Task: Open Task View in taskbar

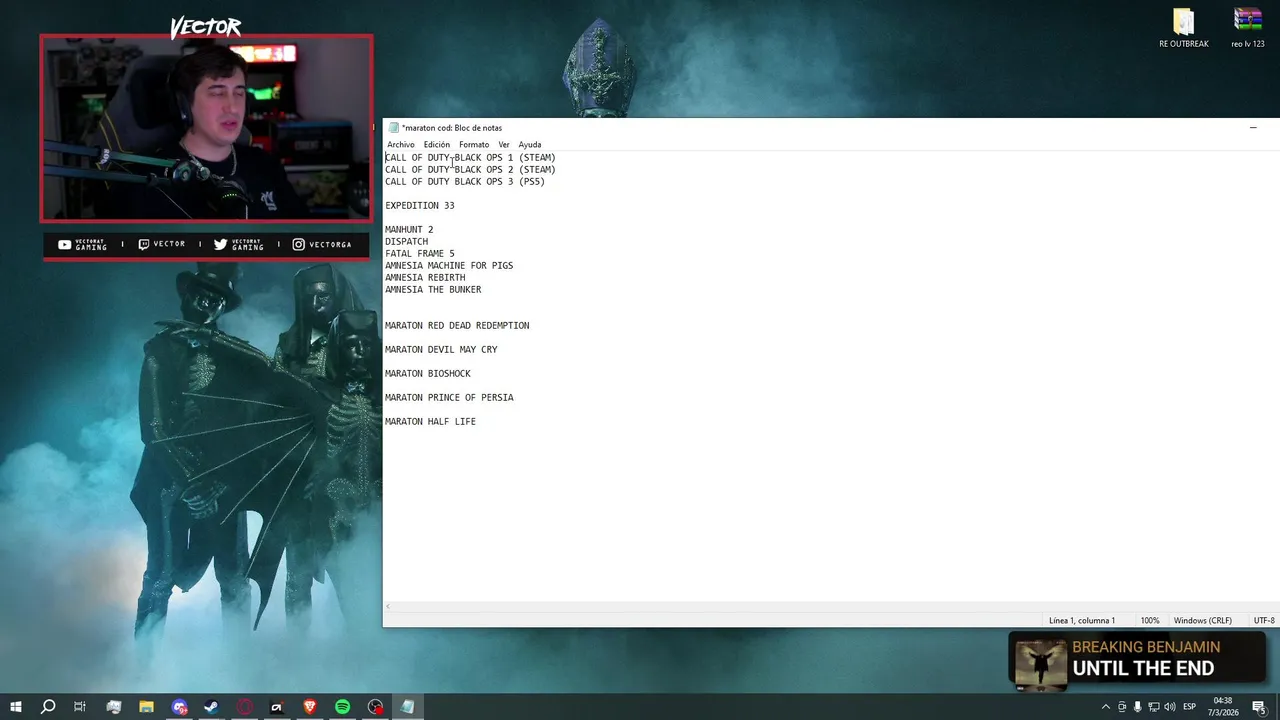Action: click(80, 707)
